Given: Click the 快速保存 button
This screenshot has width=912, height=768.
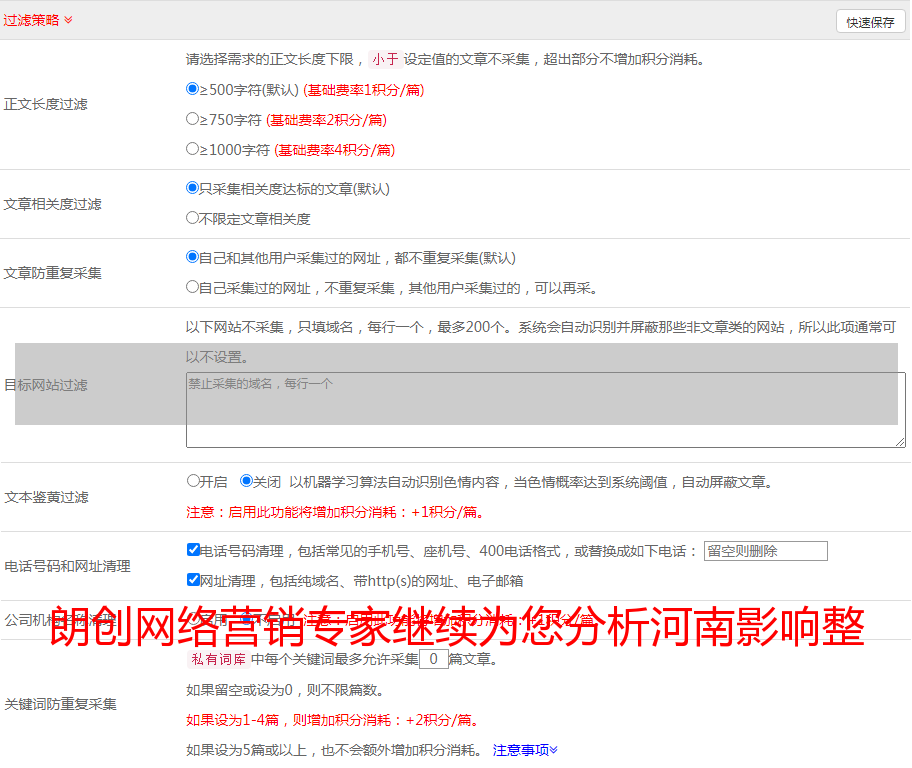Looking at the screenshot, I should click(x=870, y=22).
